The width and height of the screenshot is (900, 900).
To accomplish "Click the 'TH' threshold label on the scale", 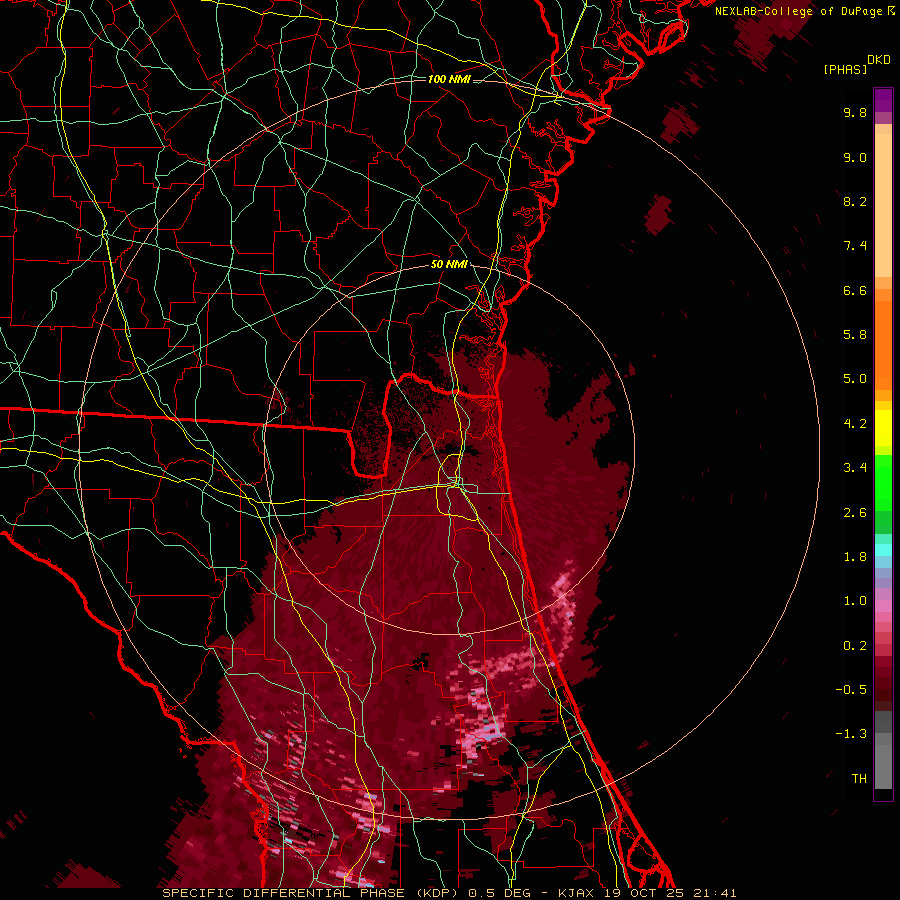I will click(x=859, y=779).
